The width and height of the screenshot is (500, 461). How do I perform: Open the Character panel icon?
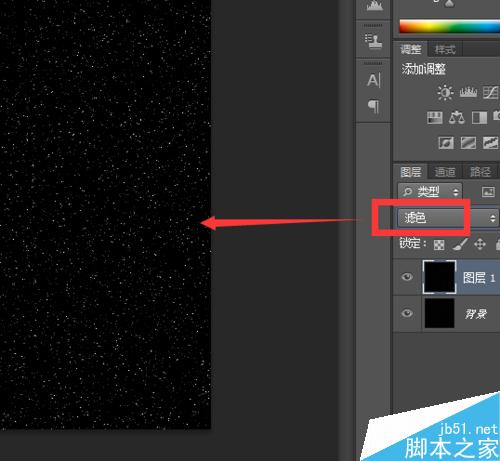[x=374, y=80]
